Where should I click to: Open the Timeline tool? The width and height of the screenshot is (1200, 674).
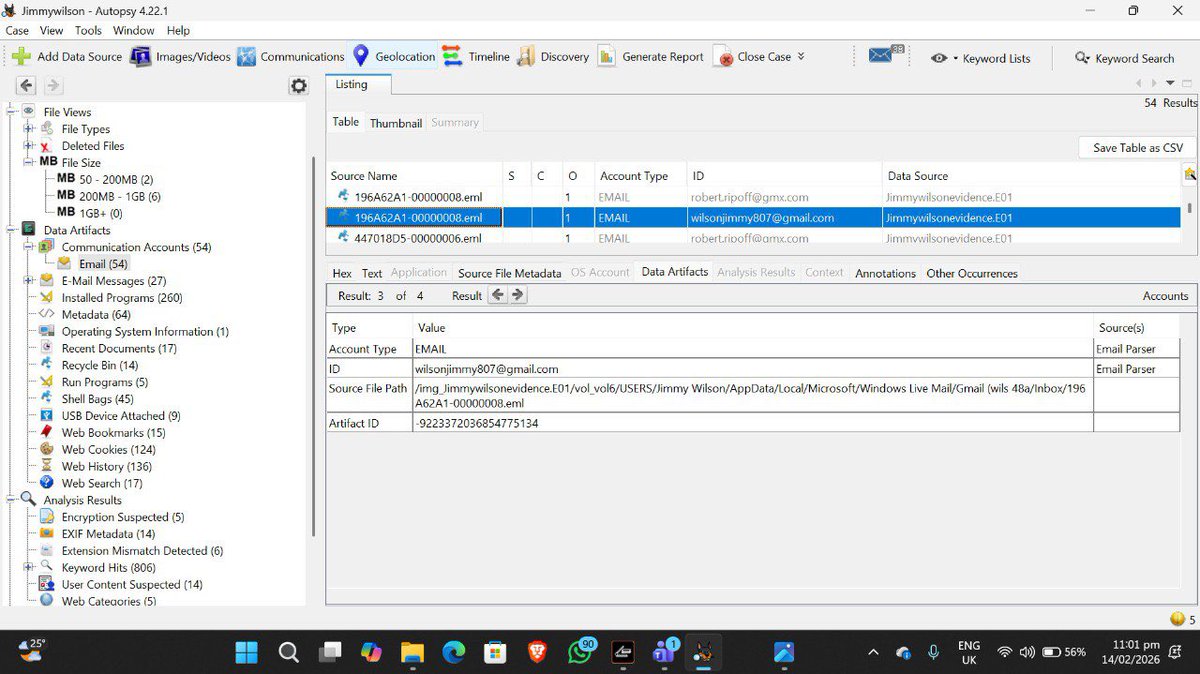[x=476, y=57]
